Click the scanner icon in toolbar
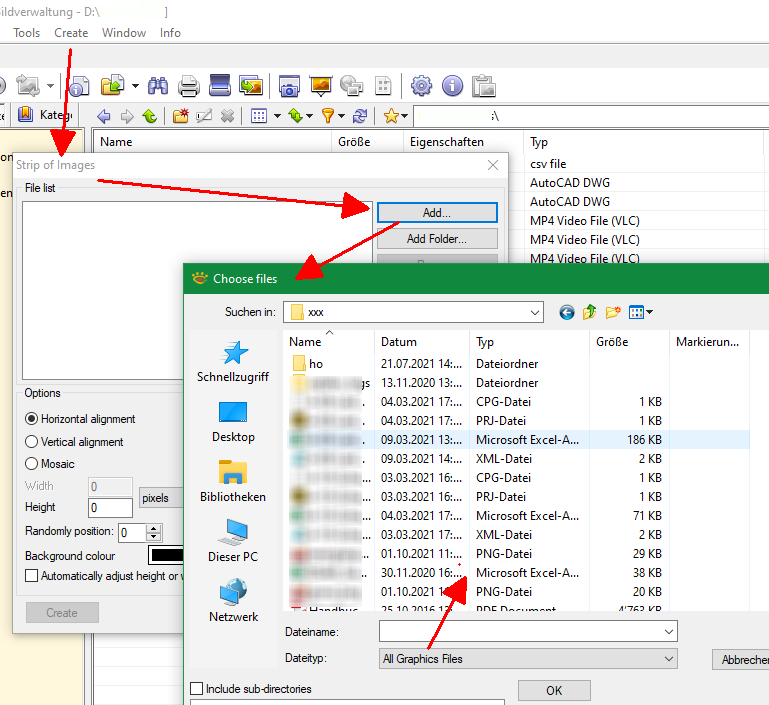Image resolution: width=769 pixels, height=705 pixels. coord(220,86)
